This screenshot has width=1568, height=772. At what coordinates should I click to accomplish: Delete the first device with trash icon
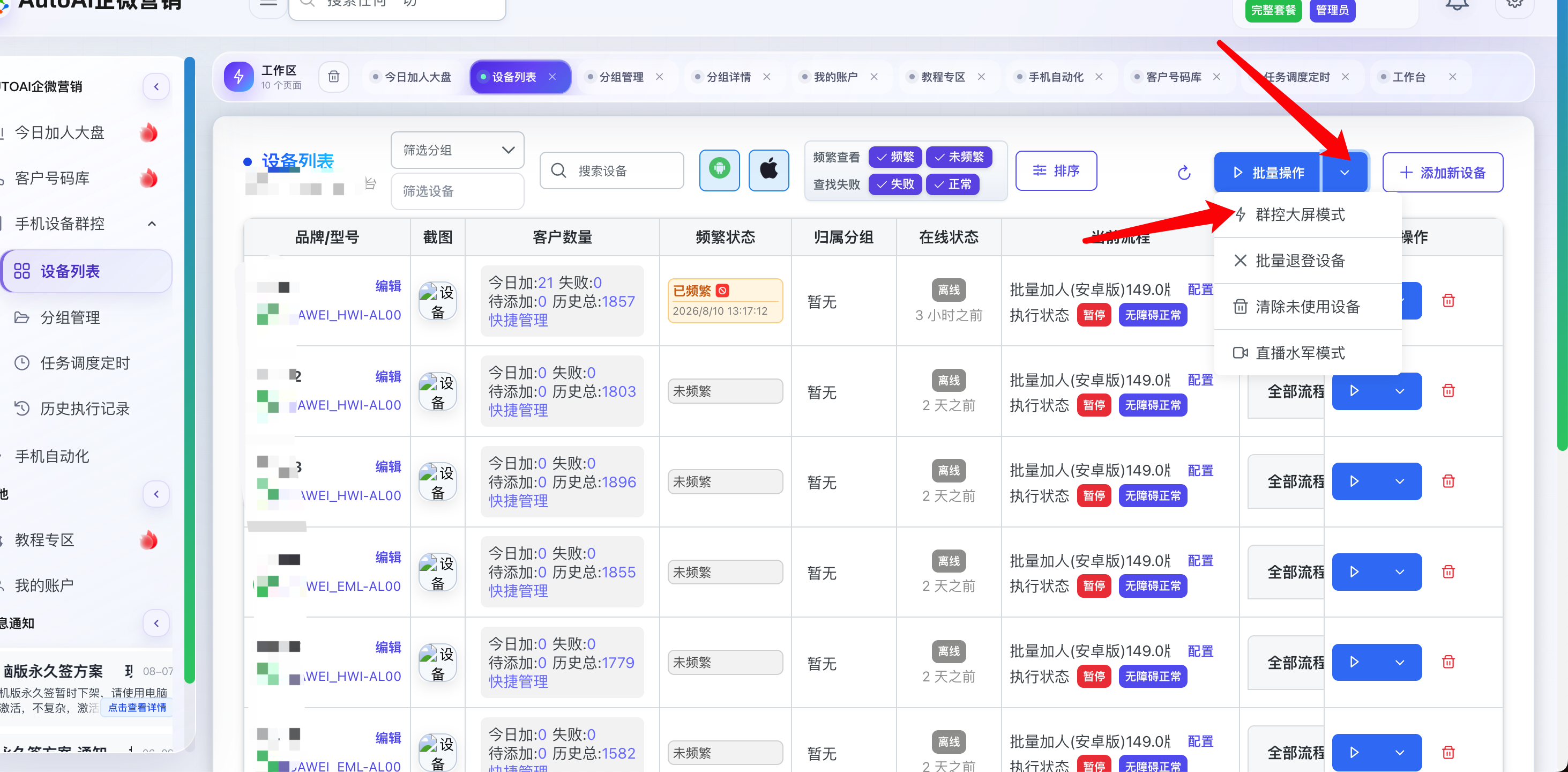pyautogui.click(x=1448, y=300)
